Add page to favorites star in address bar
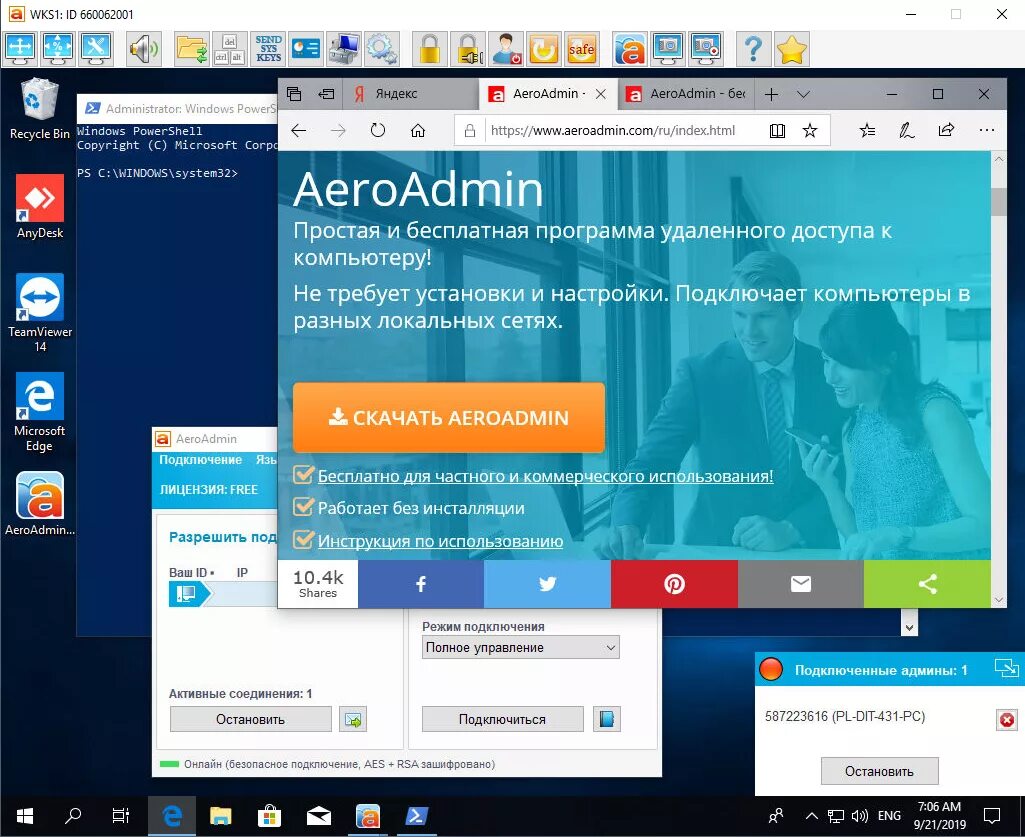Screen dimensions: 1025x837 (809, 131)
